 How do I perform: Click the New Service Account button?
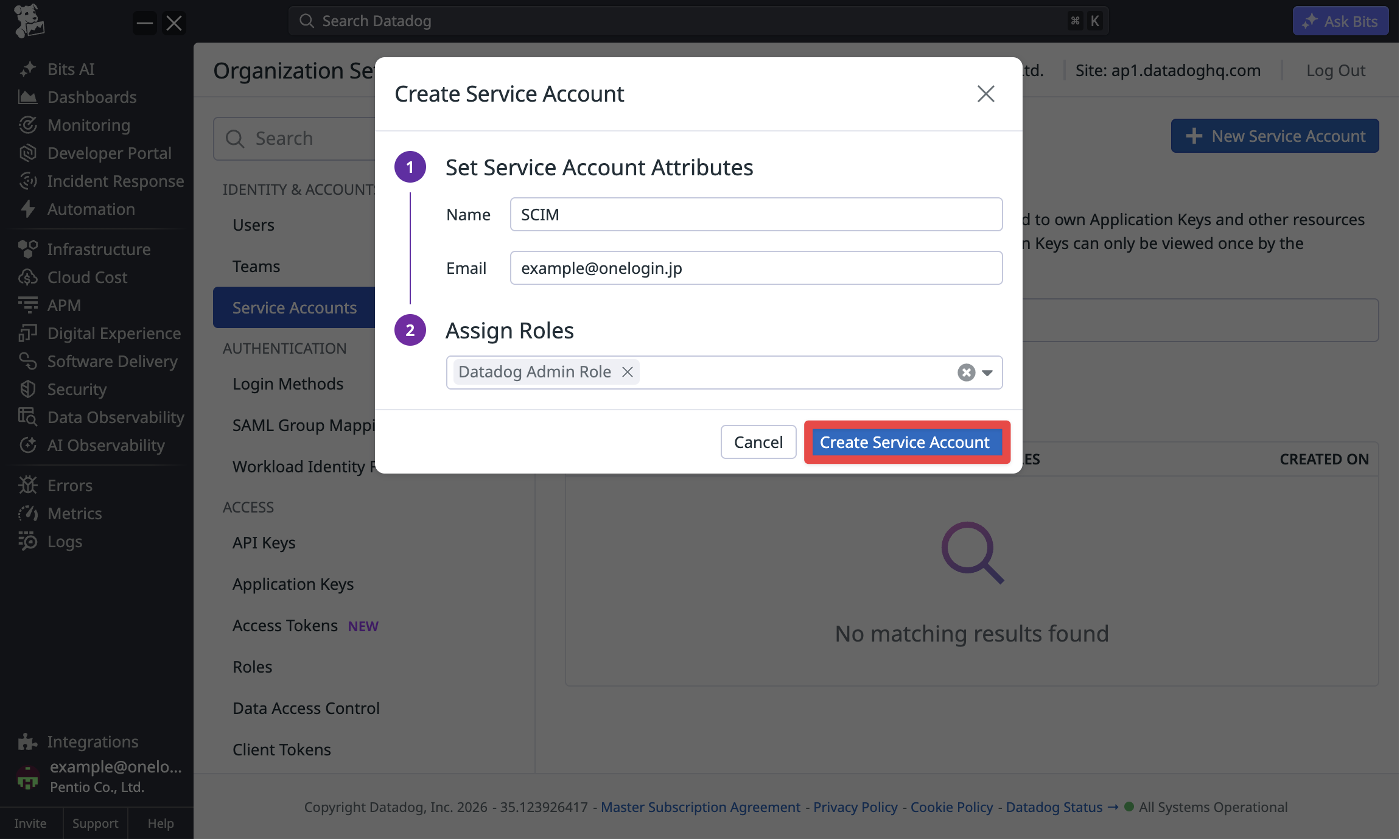1275,136
